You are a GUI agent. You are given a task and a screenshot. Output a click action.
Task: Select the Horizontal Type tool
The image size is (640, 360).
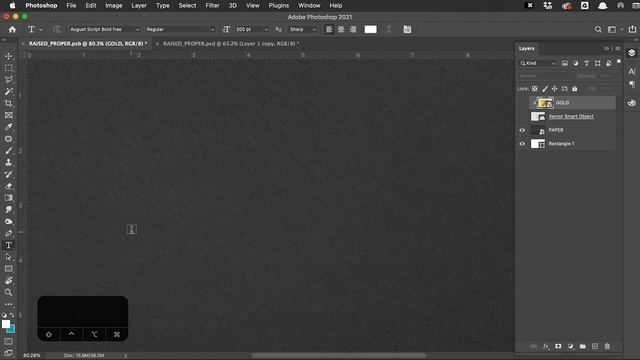[9, 245]
